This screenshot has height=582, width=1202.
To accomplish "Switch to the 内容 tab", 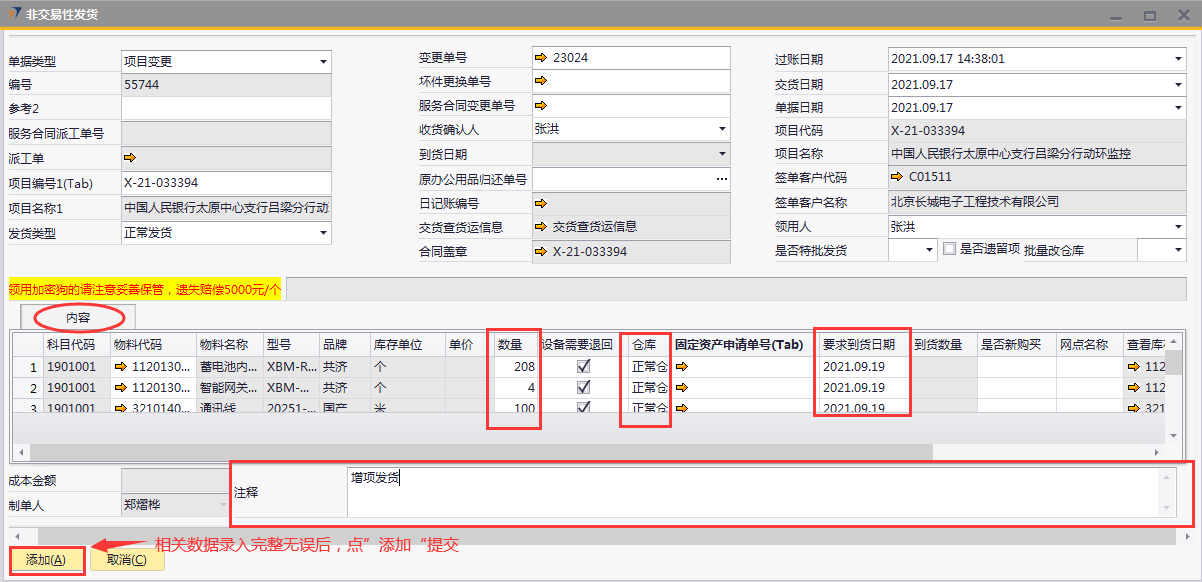I will click(79, 318).
